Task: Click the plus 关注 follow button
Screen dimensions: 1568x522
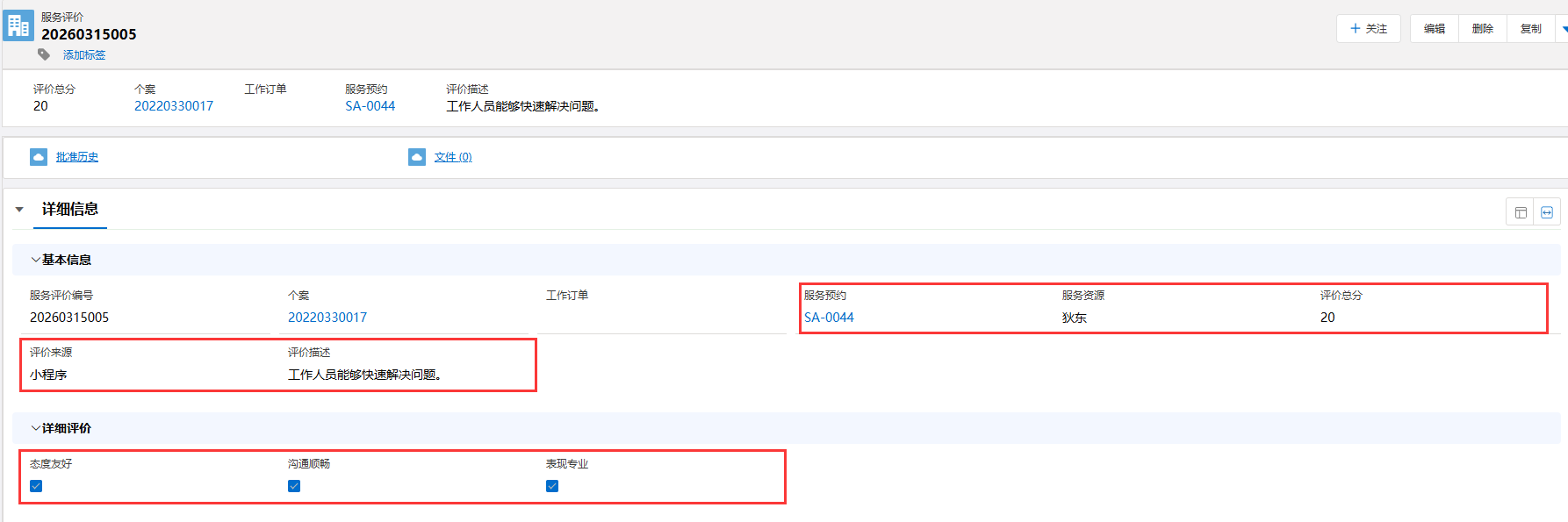Action: pos(1369,29)
